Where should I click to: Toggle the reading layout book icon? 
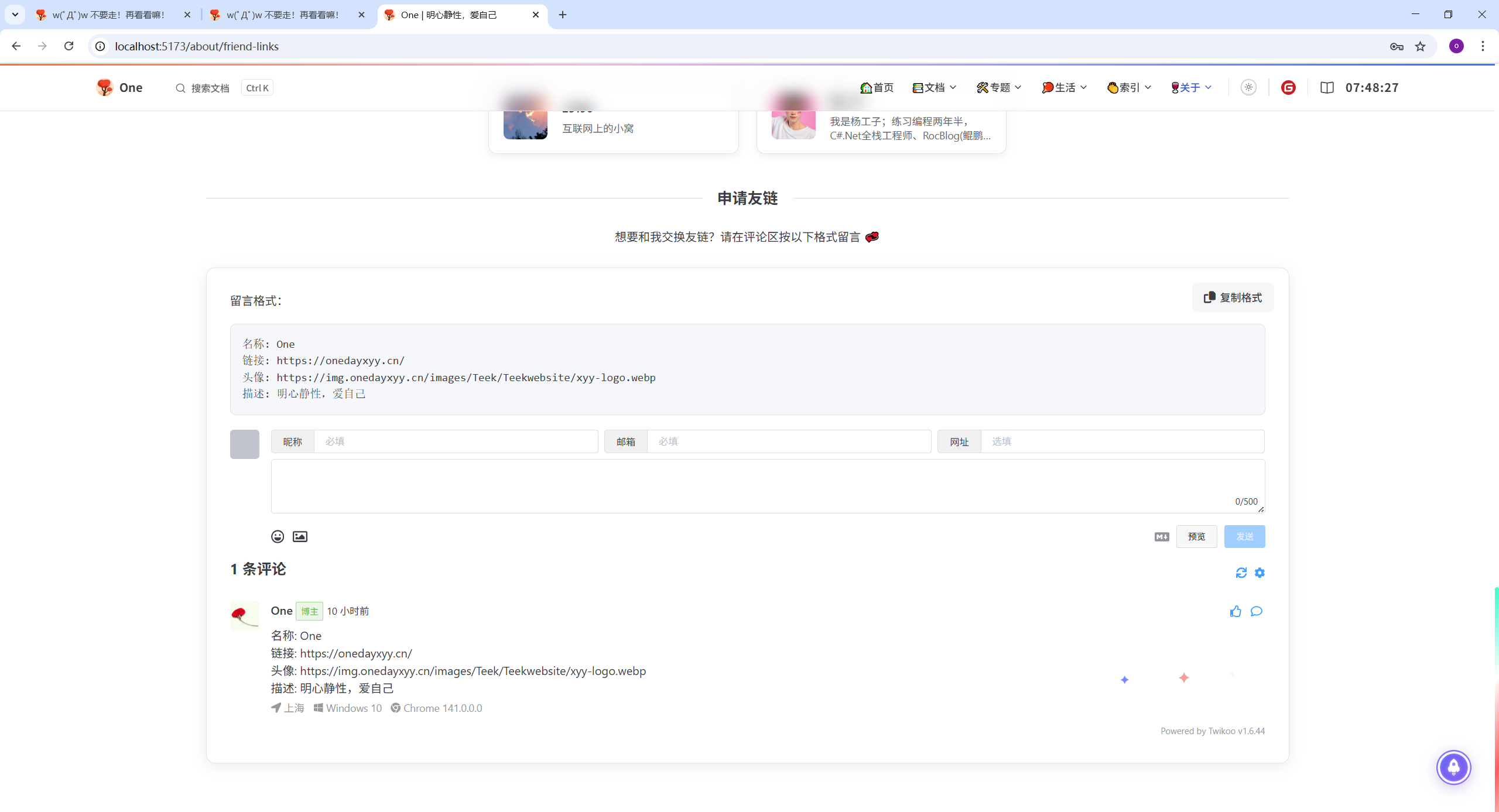point(1327,88)
